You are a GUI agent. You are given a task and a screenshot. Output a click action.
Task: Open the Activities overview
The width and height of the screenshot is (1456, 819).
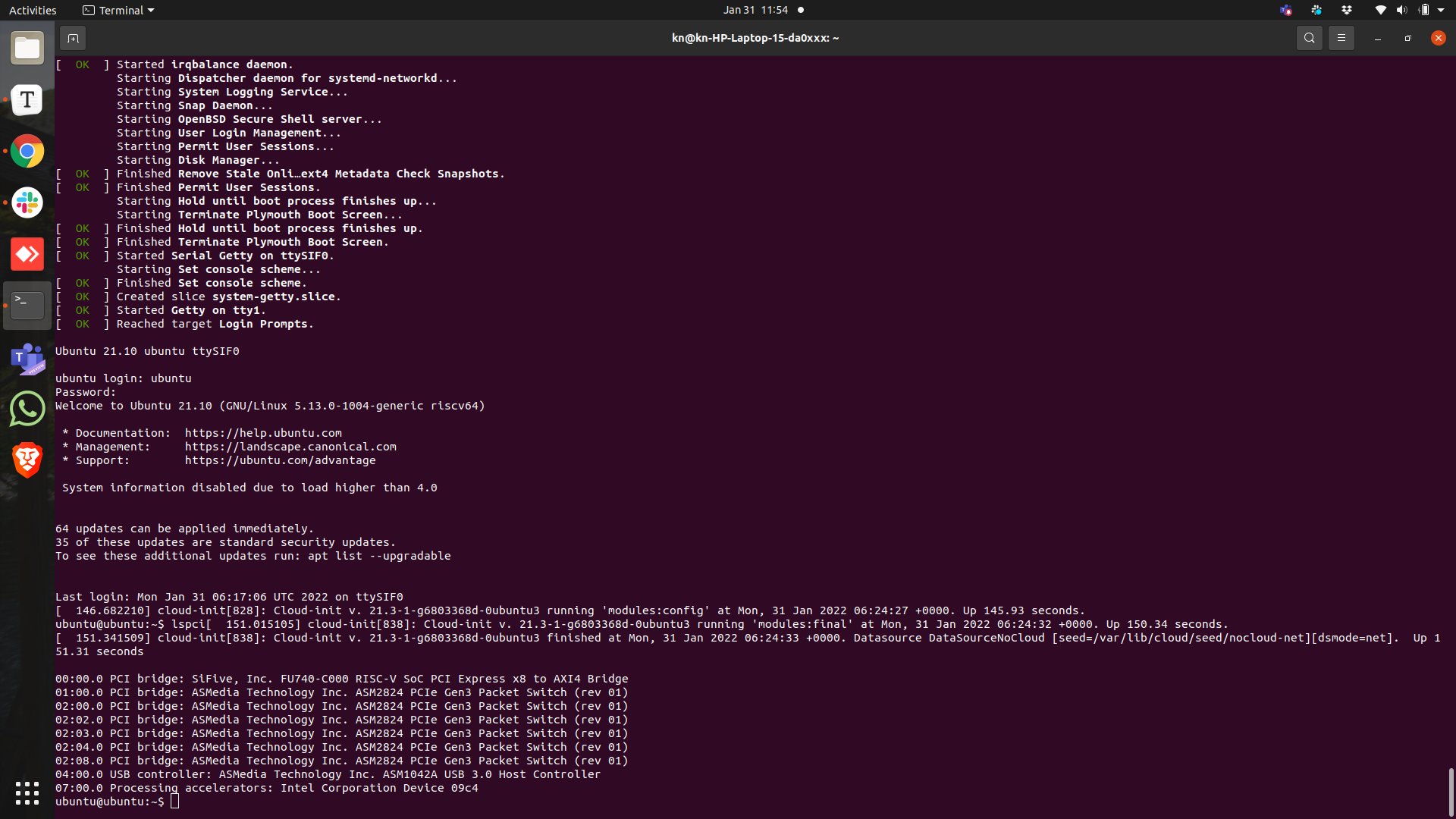pyautogui.click(x=33, y=11)
